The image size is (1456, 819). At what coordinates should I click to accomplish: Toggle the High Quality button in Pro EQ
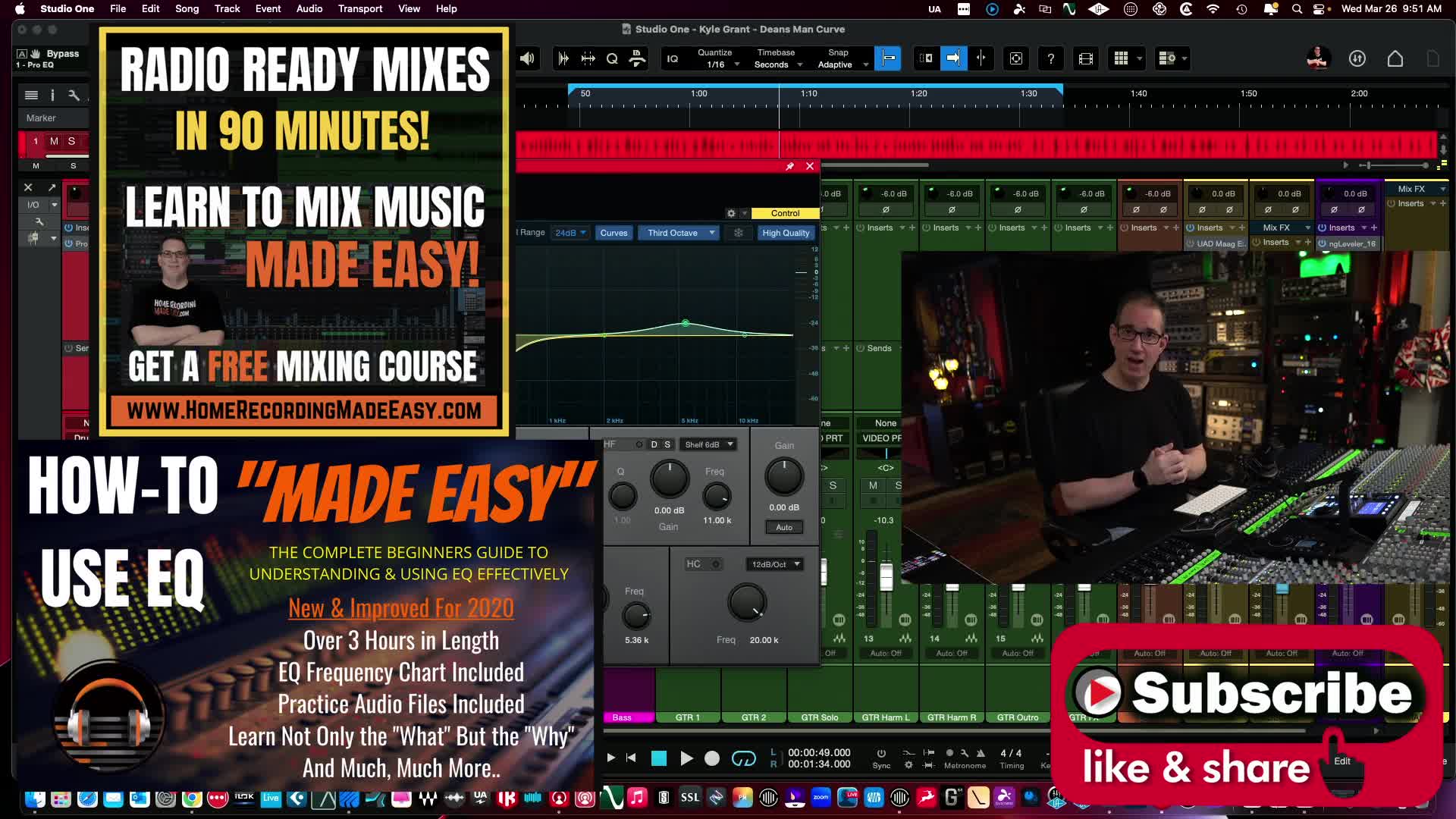[786, 233]
